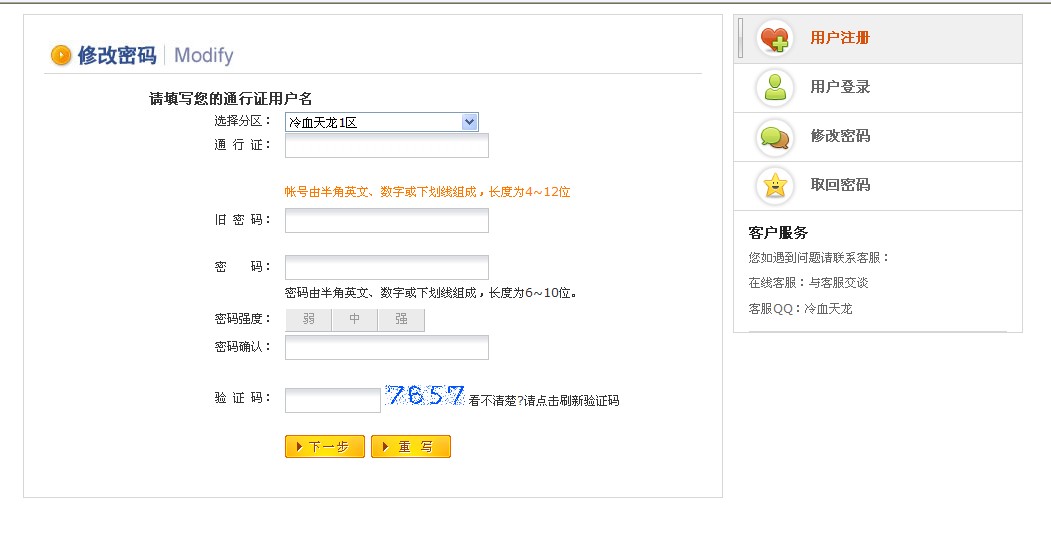Click the star icon for 取回密码

point(774,185)
